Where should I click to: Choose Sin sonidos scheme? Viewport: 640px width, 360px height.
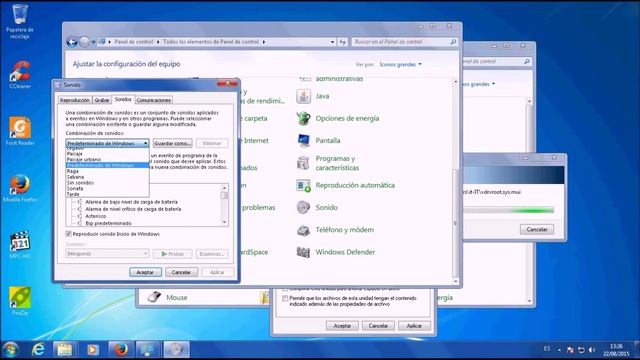click(107, 183)
